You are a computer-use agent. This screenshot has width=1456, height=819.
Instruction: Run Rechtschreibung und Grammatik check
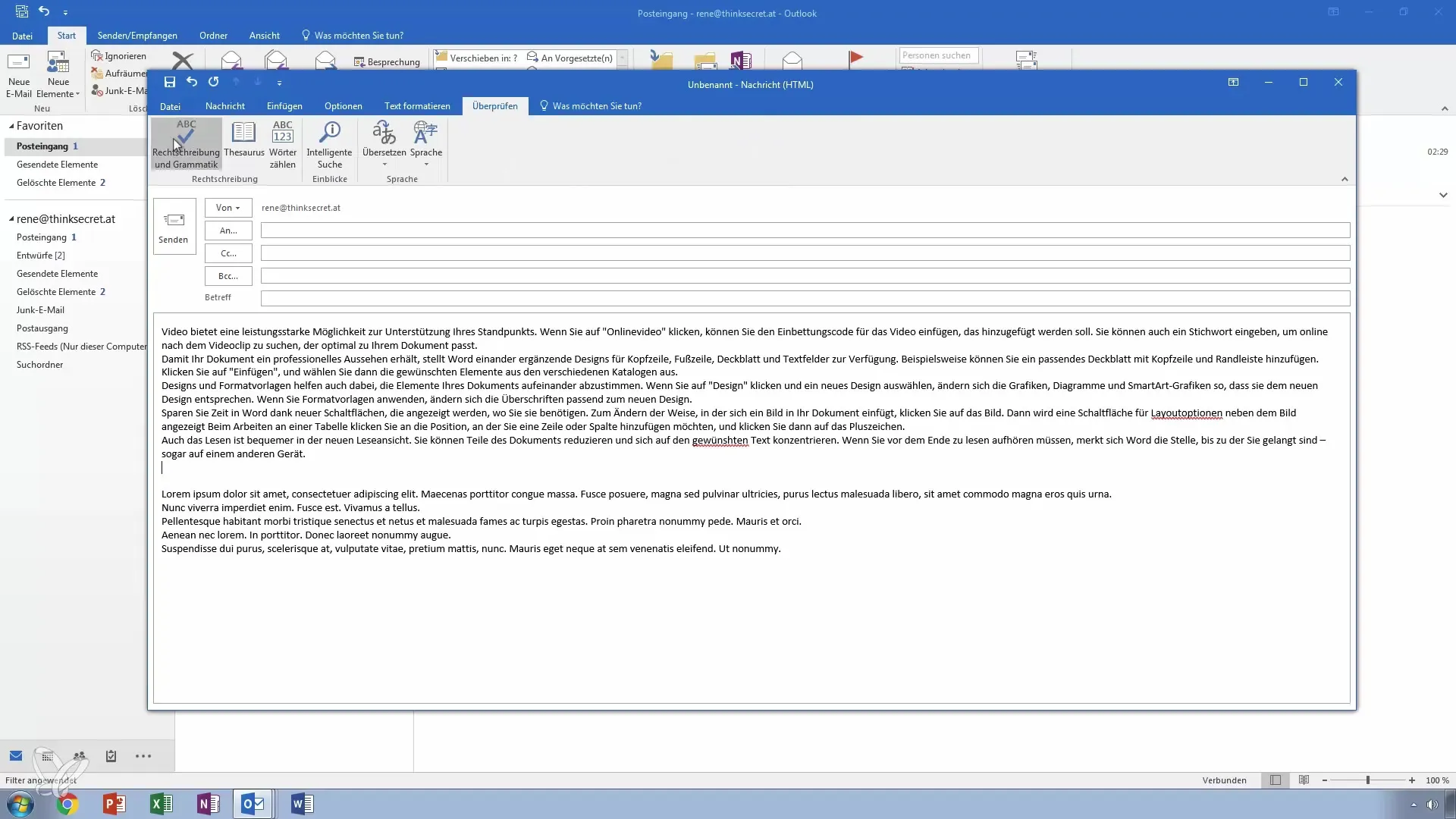[x=186, y=144]
